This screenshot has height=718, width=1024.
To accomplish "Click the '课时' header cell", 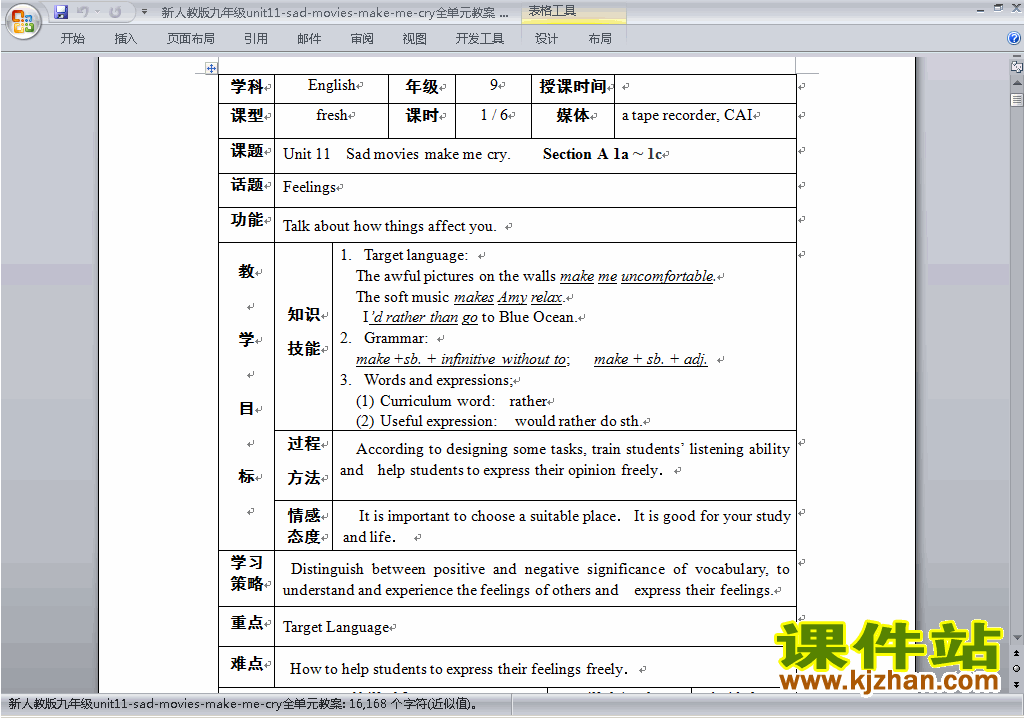I will [422, 120].
